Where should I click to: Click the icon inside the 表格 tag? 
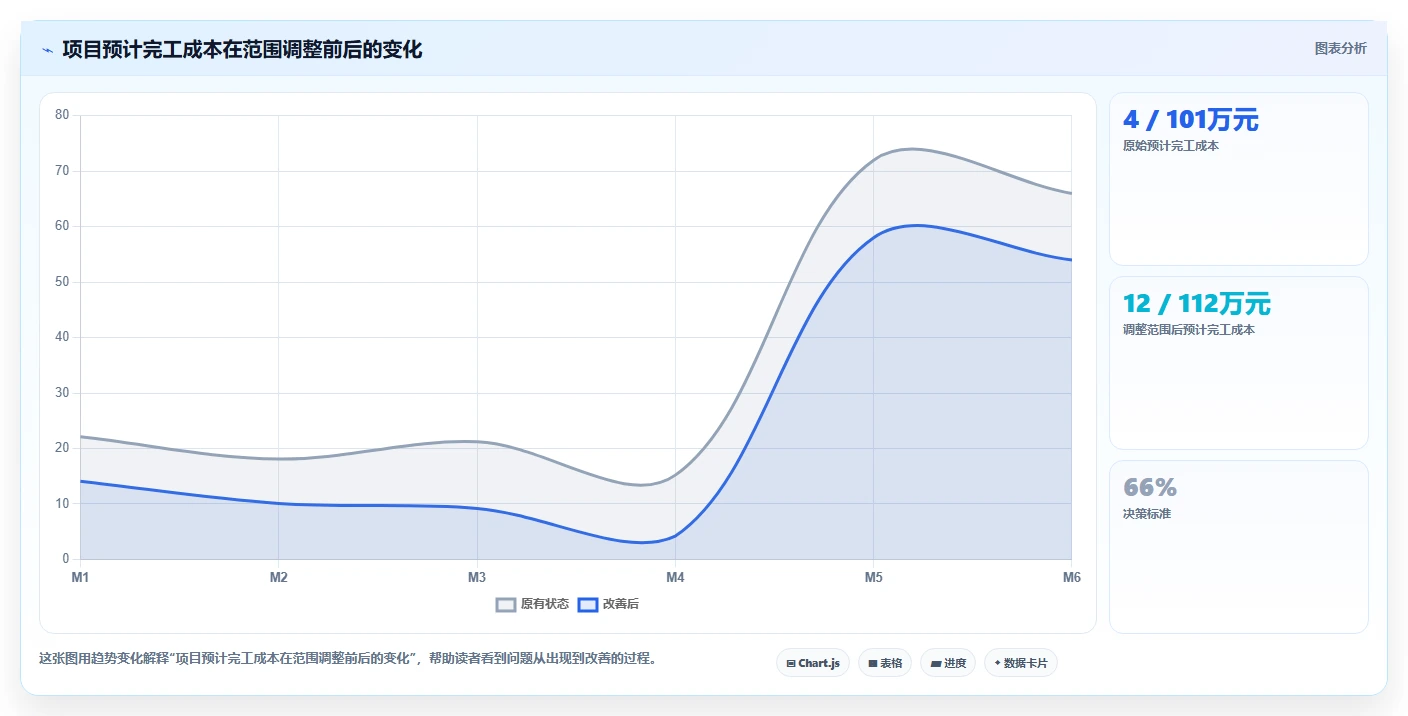click(872, 663)
